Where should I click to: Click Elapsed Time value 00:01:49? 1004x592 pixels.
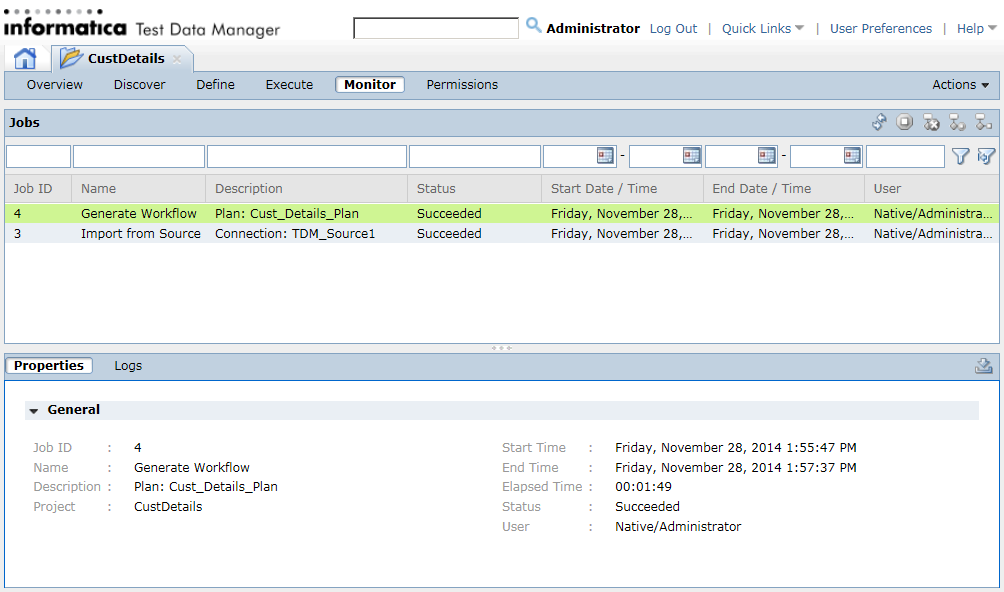point(644,487)
